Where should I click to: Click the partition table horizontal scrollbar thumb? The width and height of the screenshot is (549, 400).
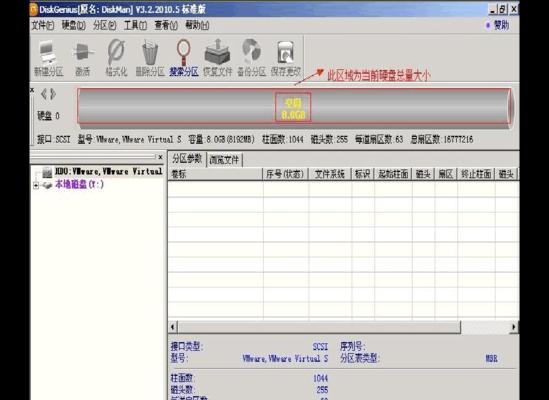319,327
